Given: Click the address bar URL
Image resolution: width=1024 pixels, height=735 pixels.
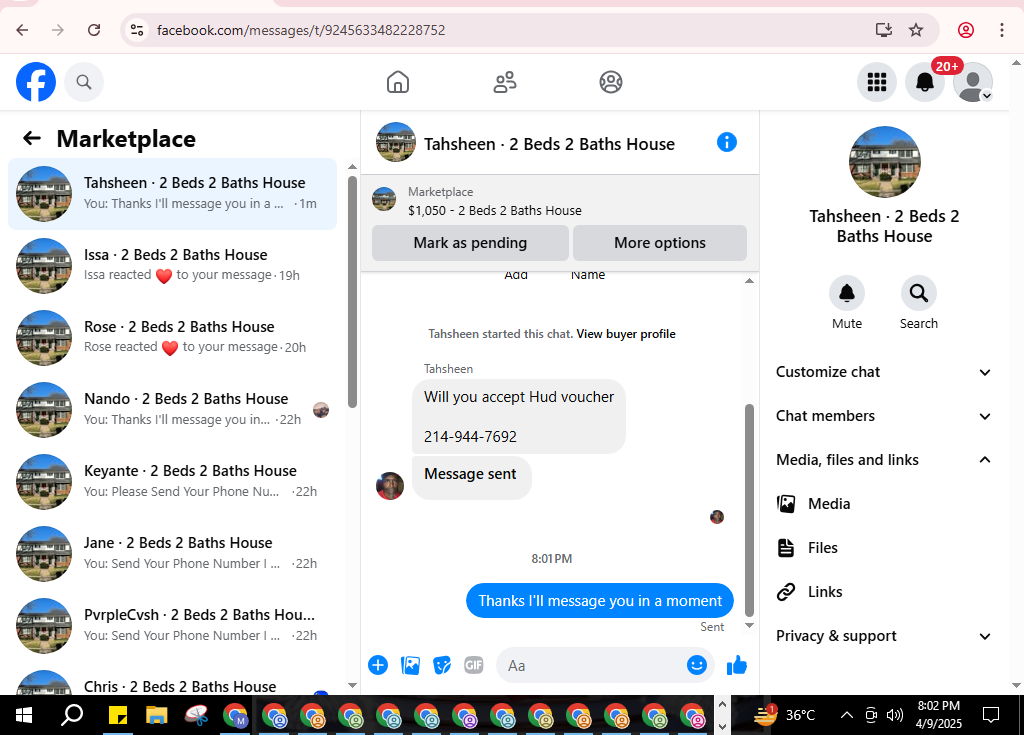Looking at the screenshot, I should click(x=301, y=31).
